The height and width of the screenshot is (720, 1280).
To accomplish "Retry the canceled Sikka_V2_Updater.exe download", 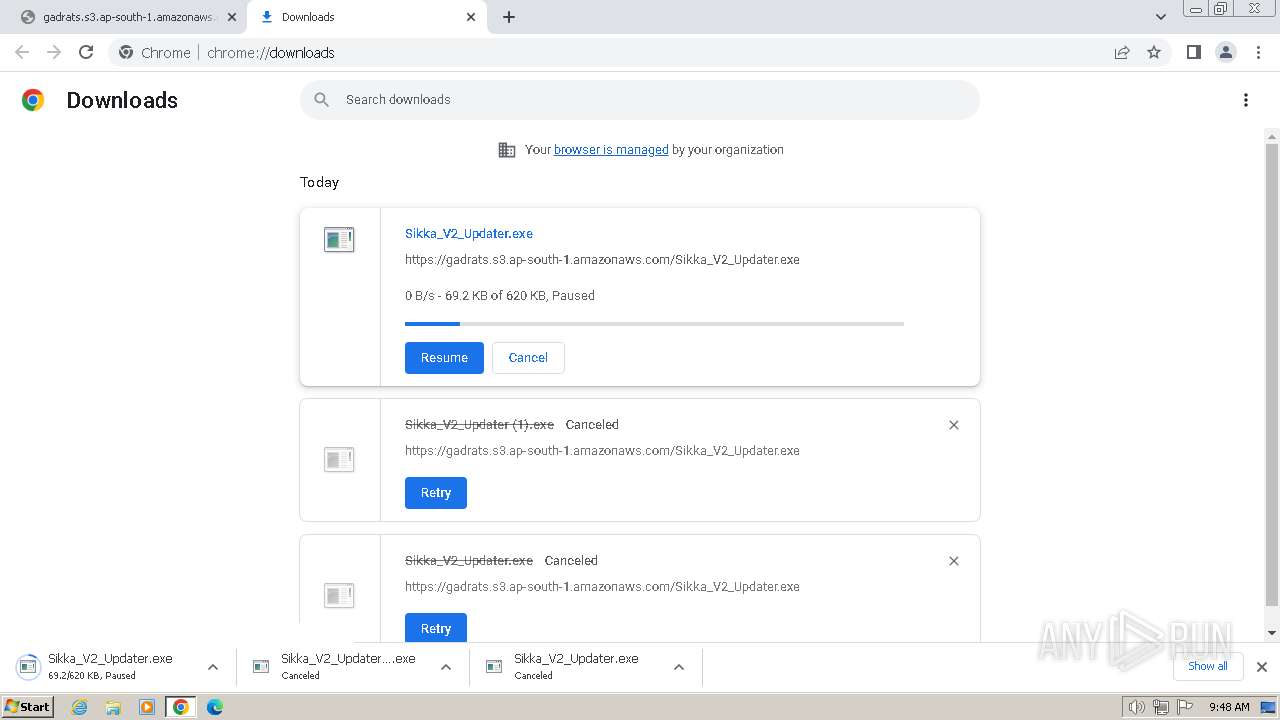I will coord(436,628).
